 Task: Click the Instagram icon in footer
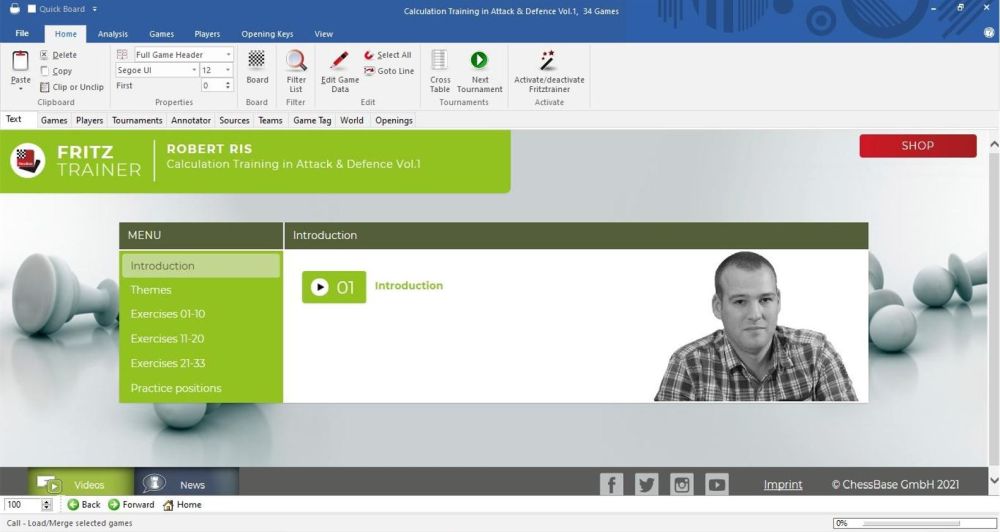[x=681, y=484]
